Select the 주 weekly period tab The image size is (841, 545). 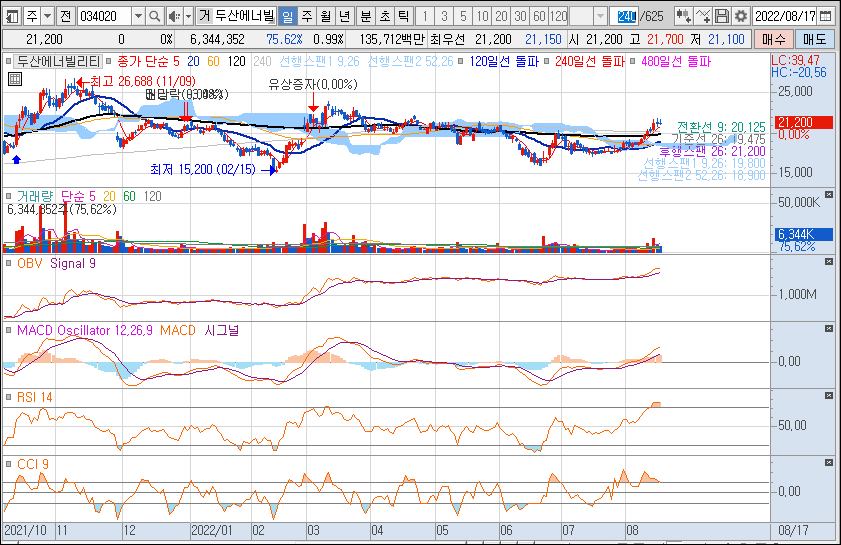pyautogui.click(x=307, y=17)
